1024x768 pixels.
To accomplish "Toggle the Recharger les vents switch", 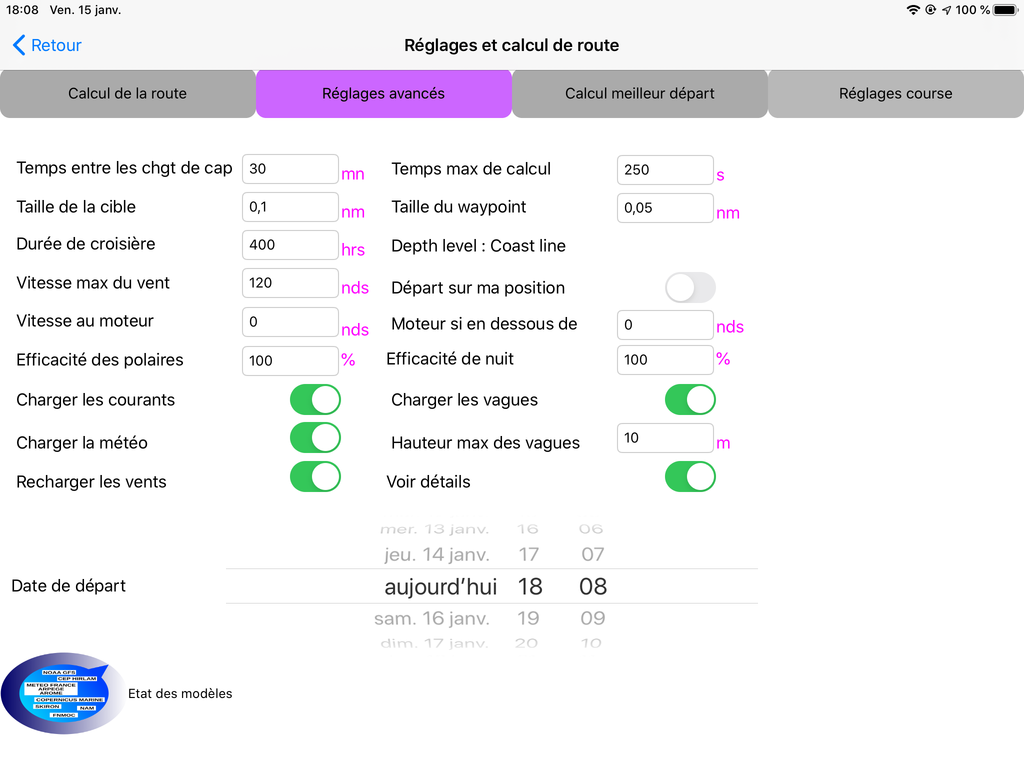I will tap(315, 477).
